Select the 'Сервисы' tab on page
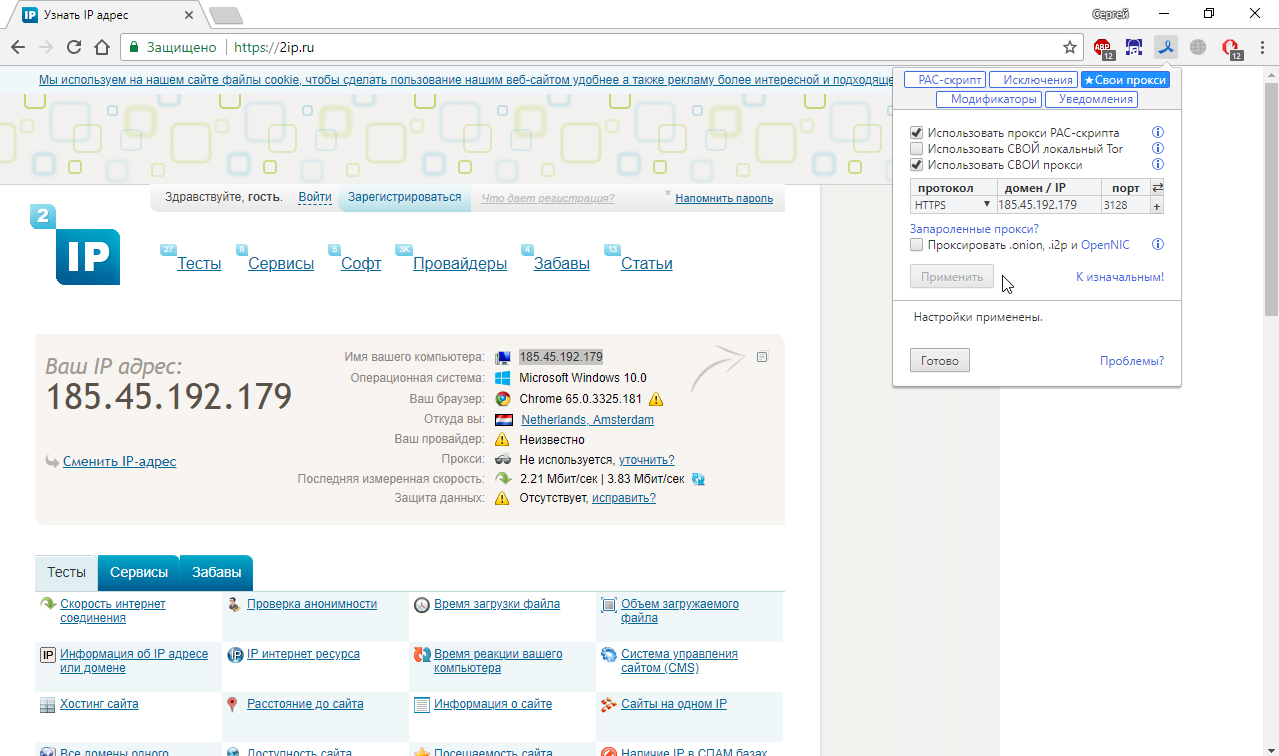Screen dimensions: 1279x756 pos(138,573)
